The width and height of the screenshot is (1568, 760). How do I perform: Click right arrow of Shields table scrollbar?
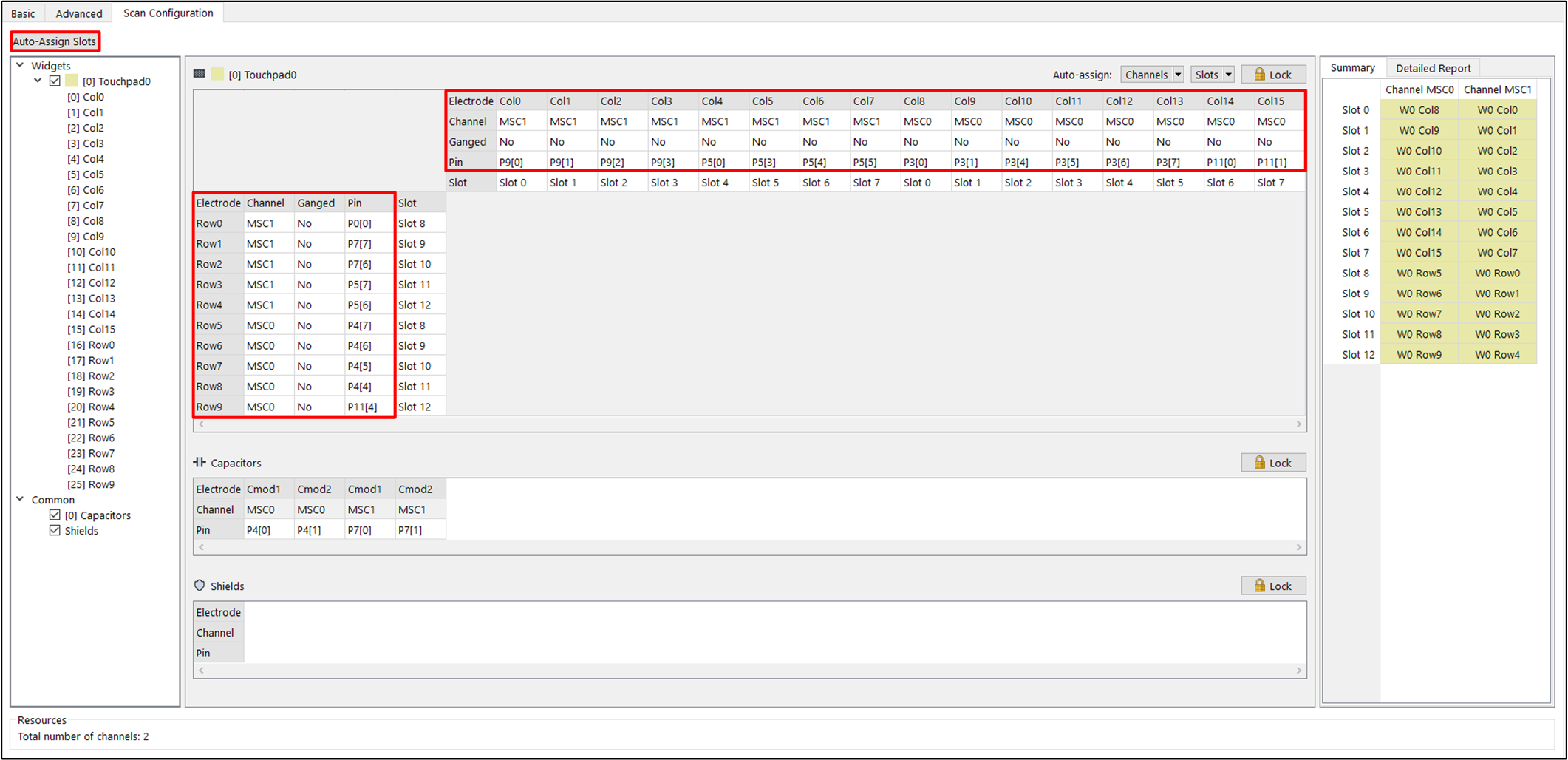point(1299,671)
